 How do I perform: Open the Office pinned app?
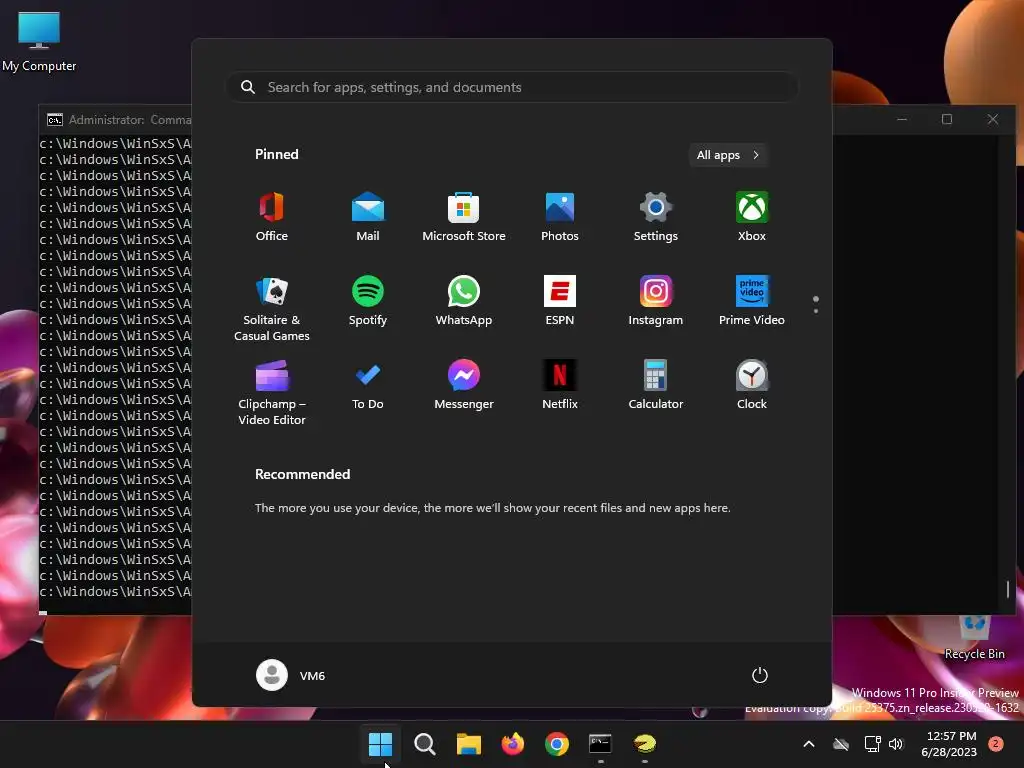coord(272,217)
